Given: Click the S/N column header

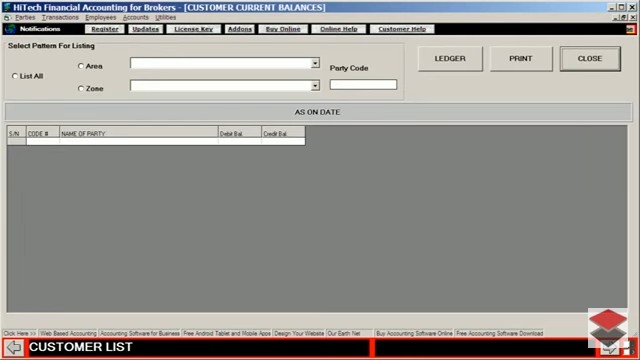Looking at the screenshot, I should click(x=16, y=133).
